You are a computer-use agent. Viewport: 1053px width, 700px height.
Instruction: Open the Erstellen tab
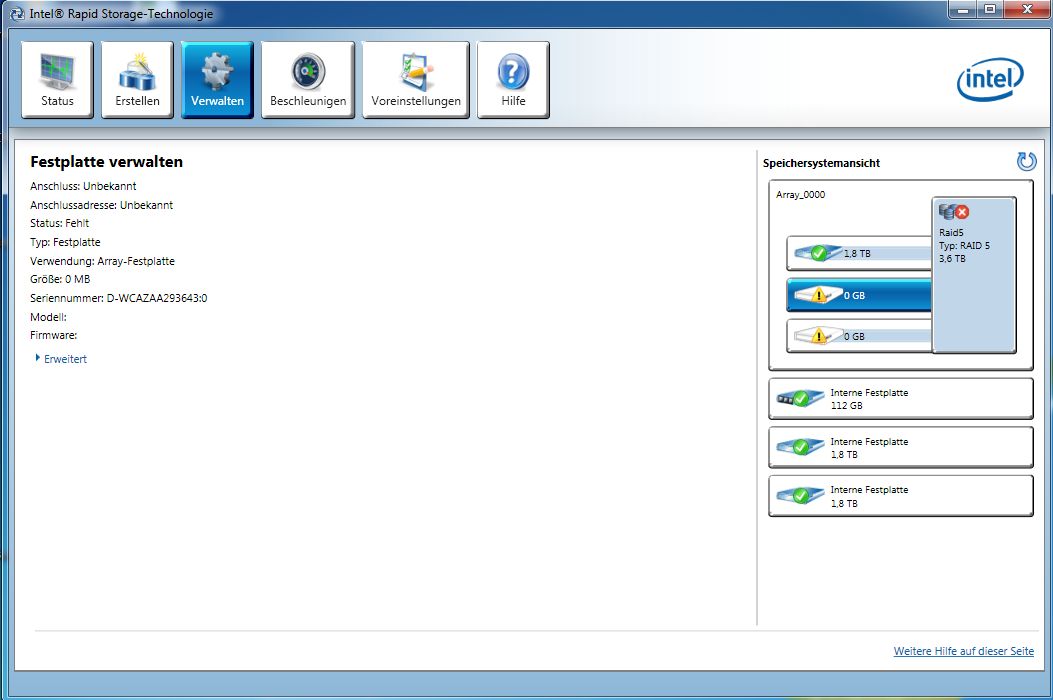[137, 79]
